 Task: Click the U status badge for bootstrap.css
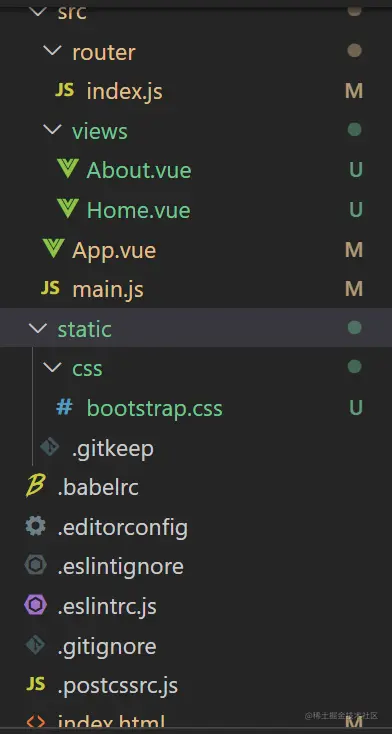click(x=356, y=408)
